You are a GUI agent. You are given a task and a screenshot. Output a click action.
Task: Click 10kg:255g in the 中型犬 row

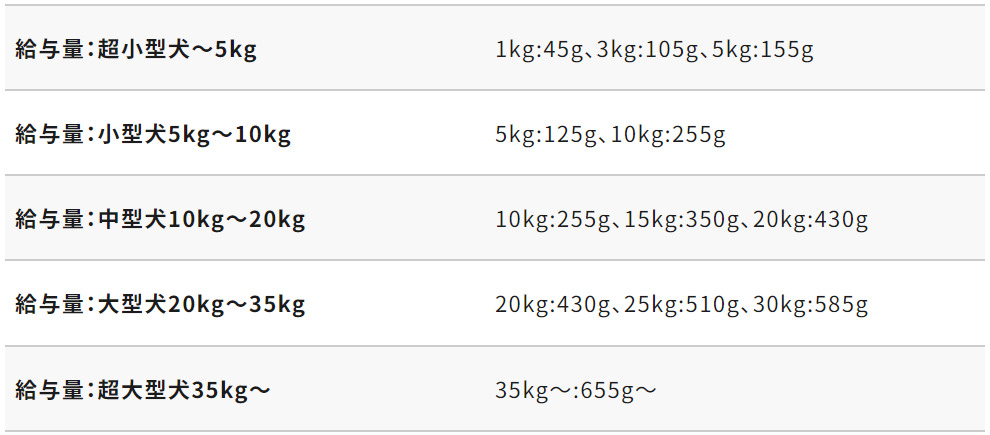553,219
